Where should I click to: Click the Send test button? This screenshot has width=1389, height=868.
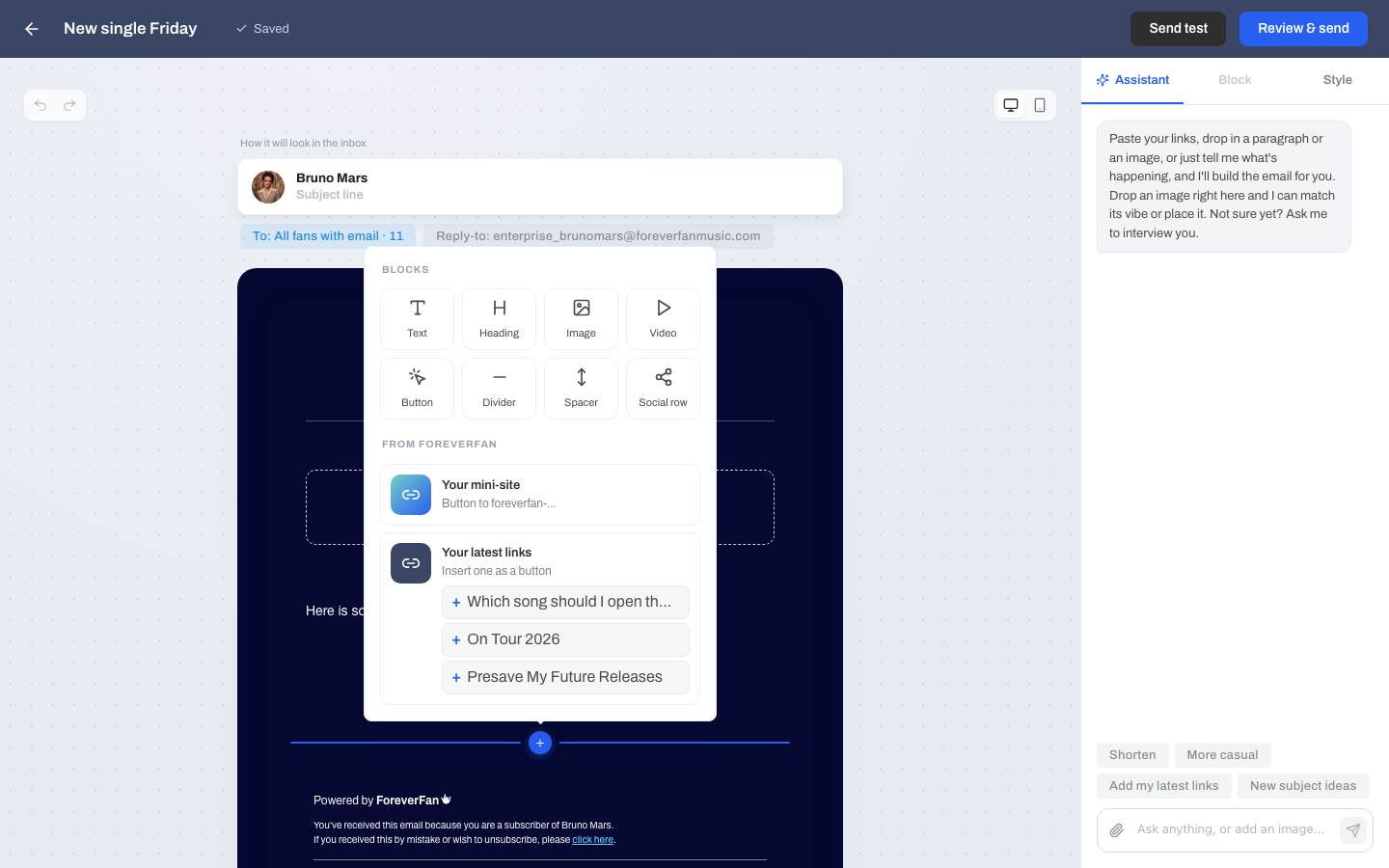(x=1178, y=29)
